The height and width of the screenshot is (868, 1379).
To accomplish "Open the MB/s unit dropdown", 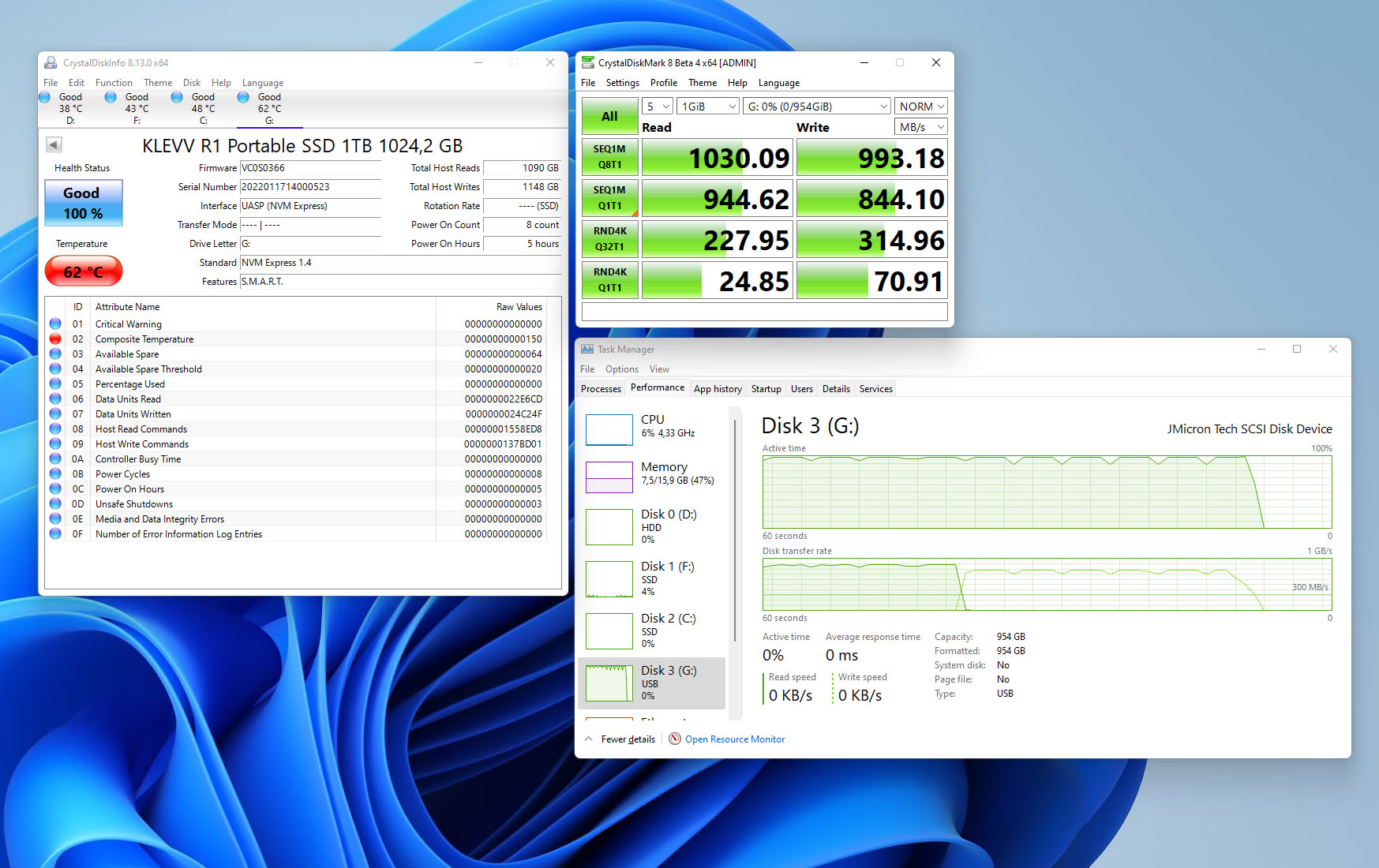I will pyautogui.click(x=921, y=126).
